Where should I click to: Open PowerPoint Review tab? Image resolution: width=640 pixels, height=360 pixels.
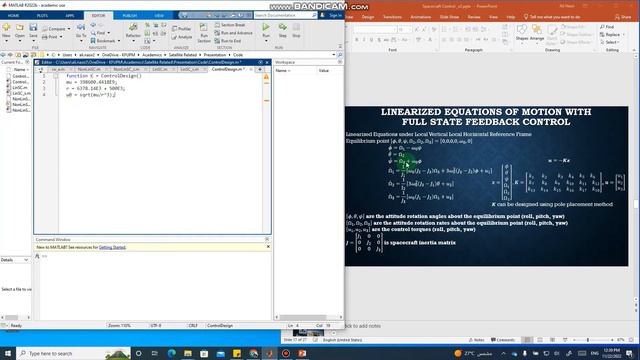[x=474, y=17]
